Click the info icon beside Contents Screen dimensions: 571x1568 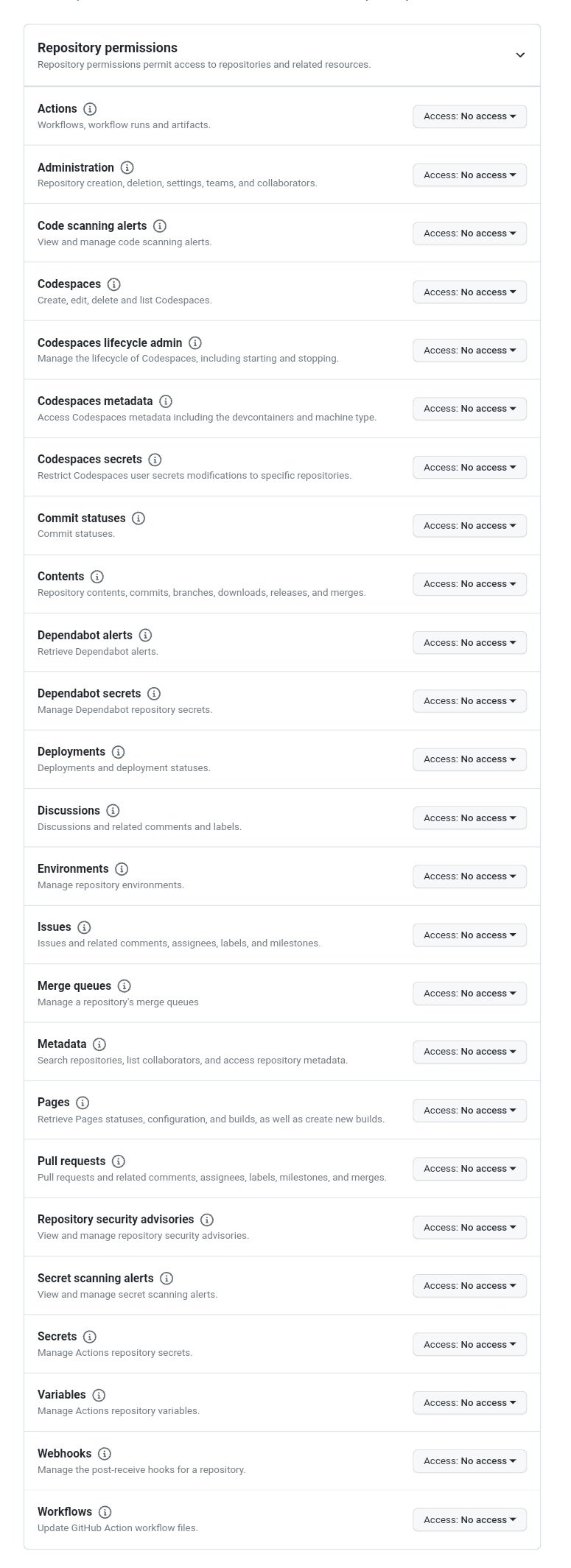coord(97,577)
